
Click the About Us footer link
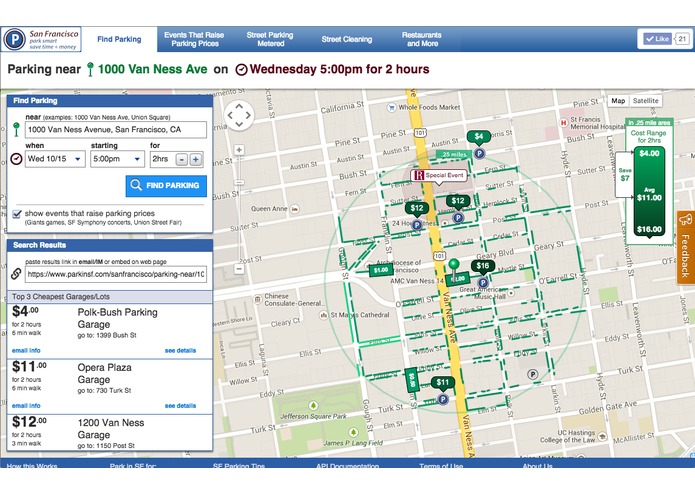pos(537,466)
